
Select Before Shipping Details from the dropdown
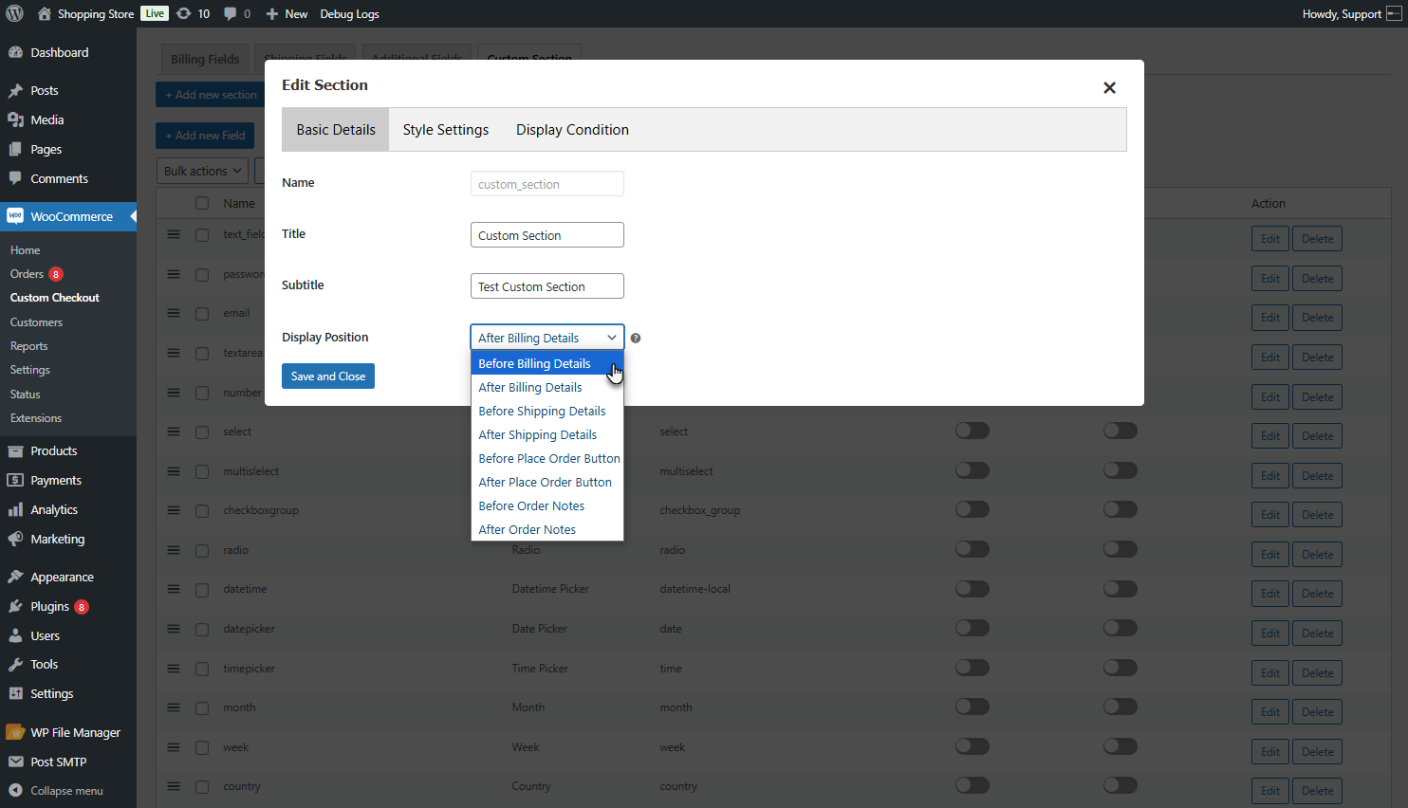point(541,411)
